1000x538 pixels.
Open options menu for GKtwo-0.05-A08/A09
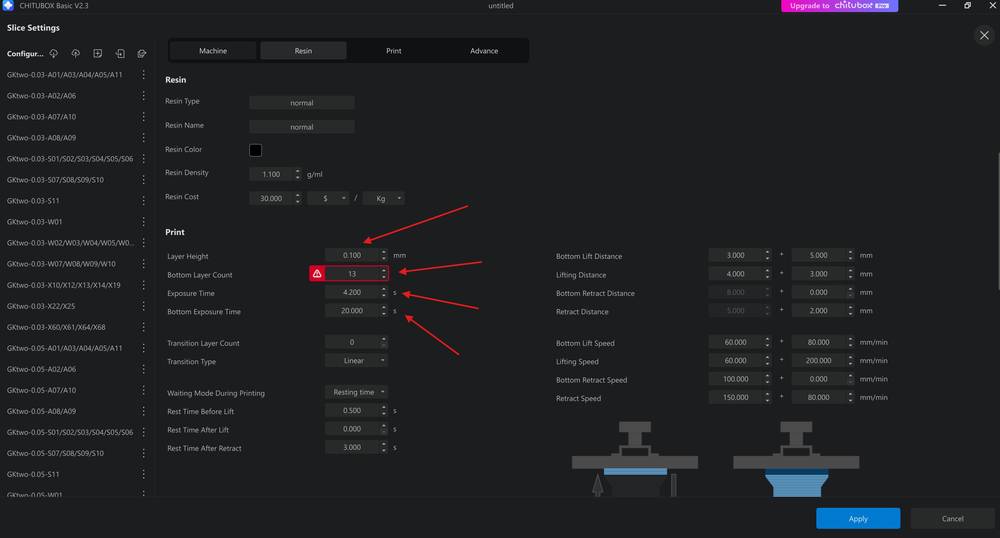[143, 411]
